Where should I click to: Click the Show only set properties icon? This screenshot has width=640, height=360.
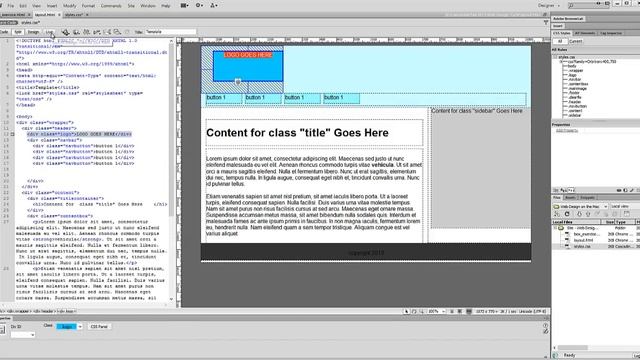(x=571, y=190)
